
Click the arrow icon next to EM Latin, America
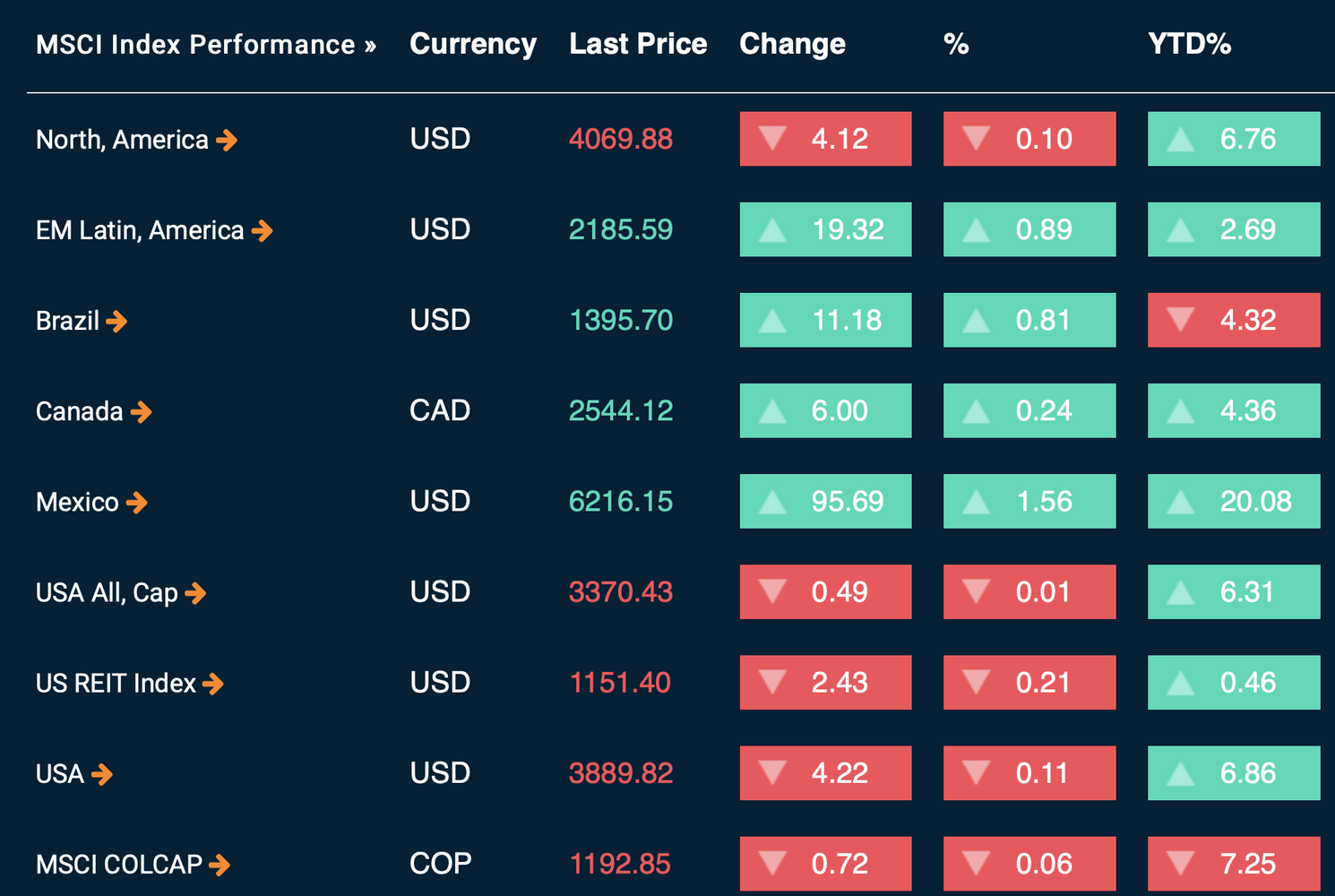tap(262, 231)
